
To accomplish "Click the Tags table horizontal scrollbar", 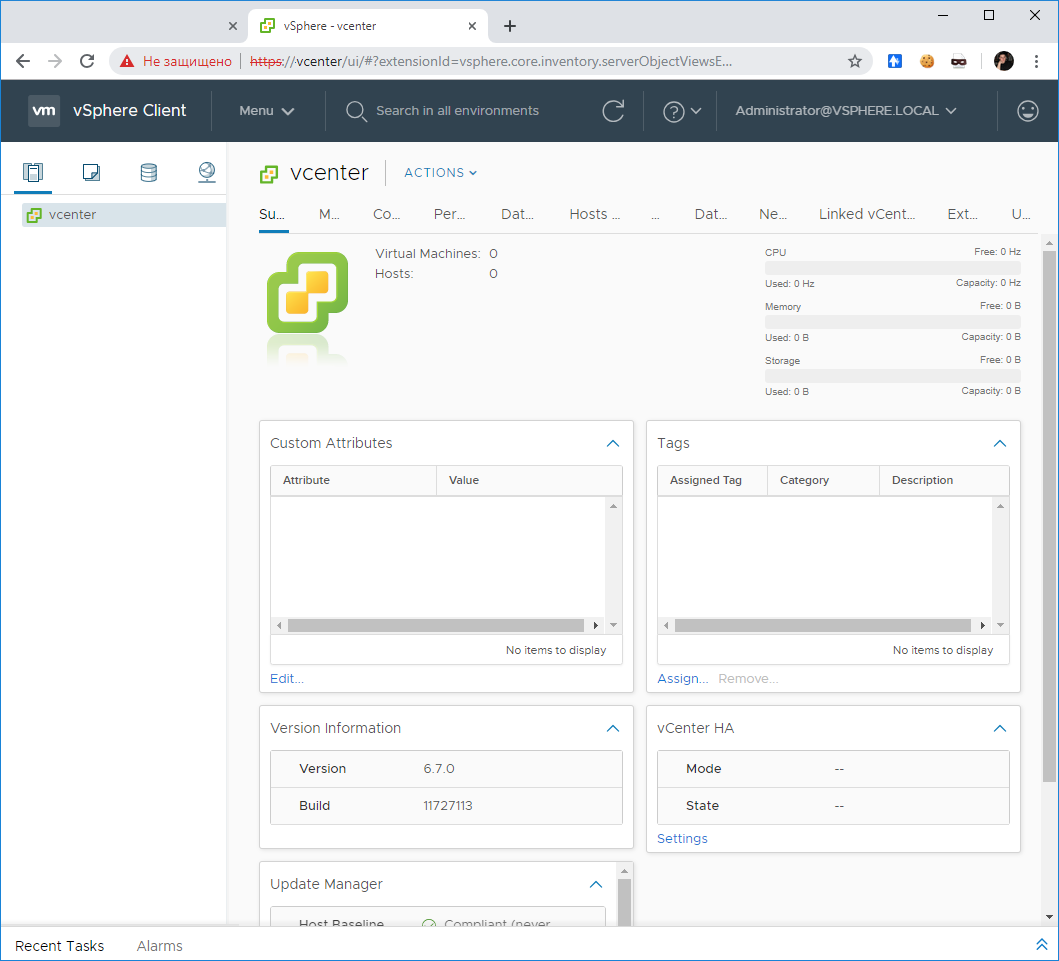I will (x=823, y=625).
